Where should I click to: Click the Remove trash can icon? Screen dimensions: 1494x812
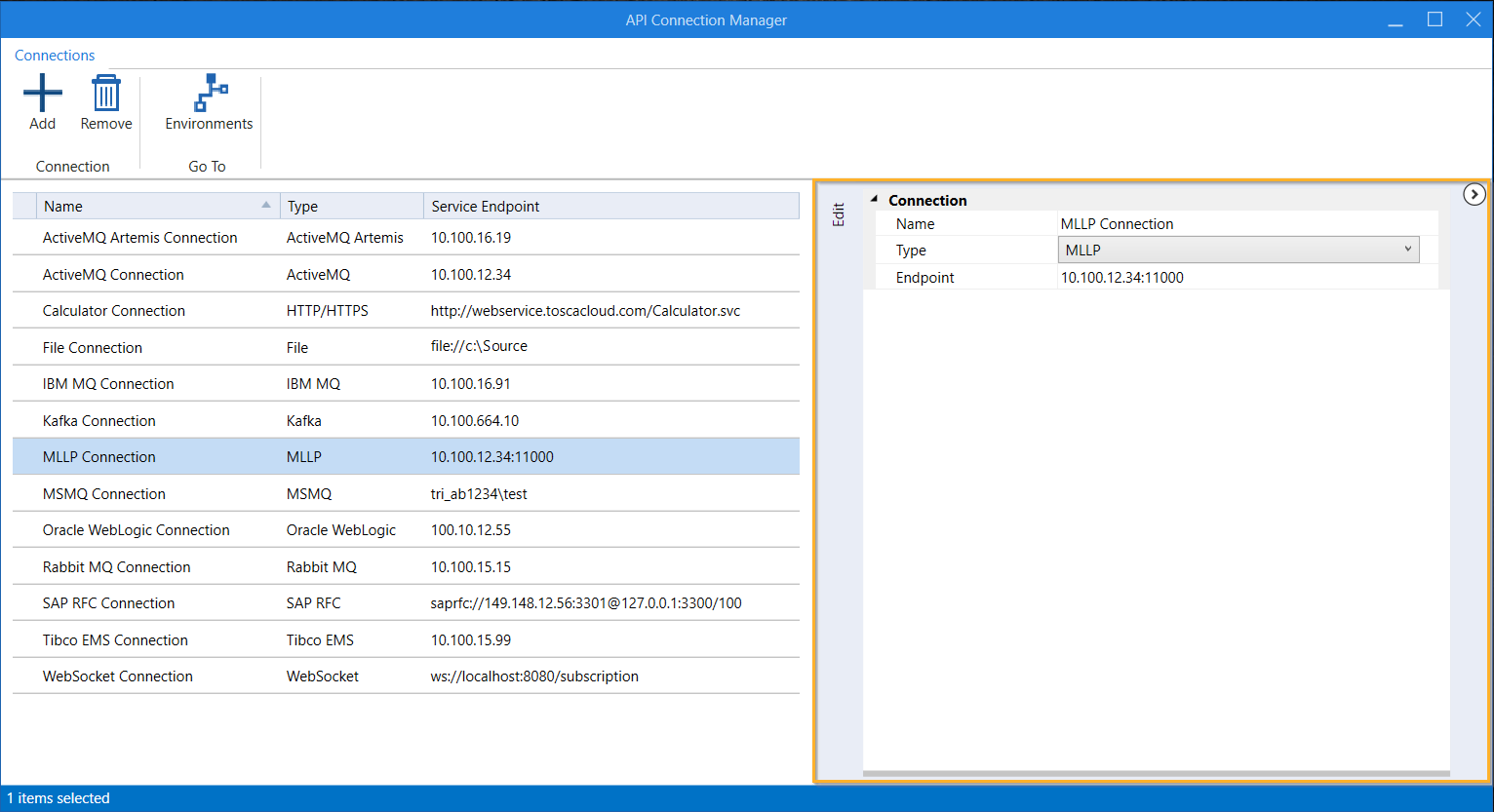pyautogui.click(x=106, y=94)
